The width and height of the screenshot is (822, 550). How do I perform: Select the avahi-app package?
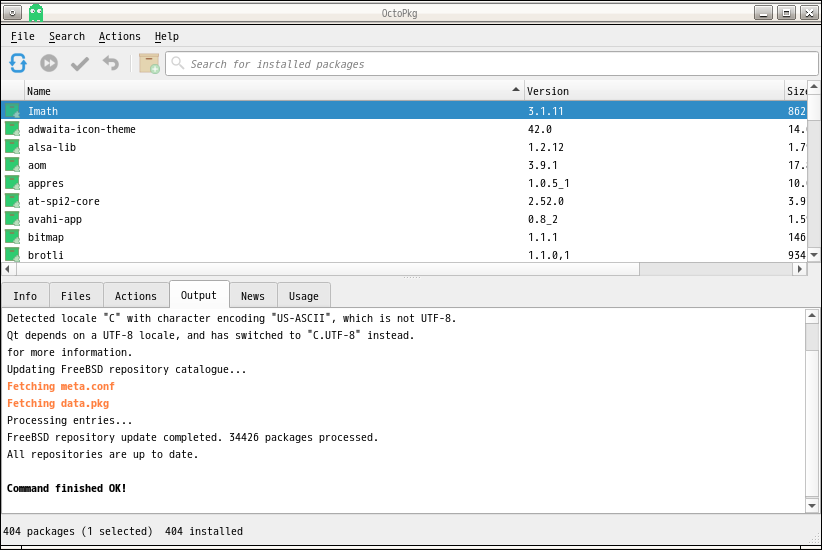tap(404, 219)
